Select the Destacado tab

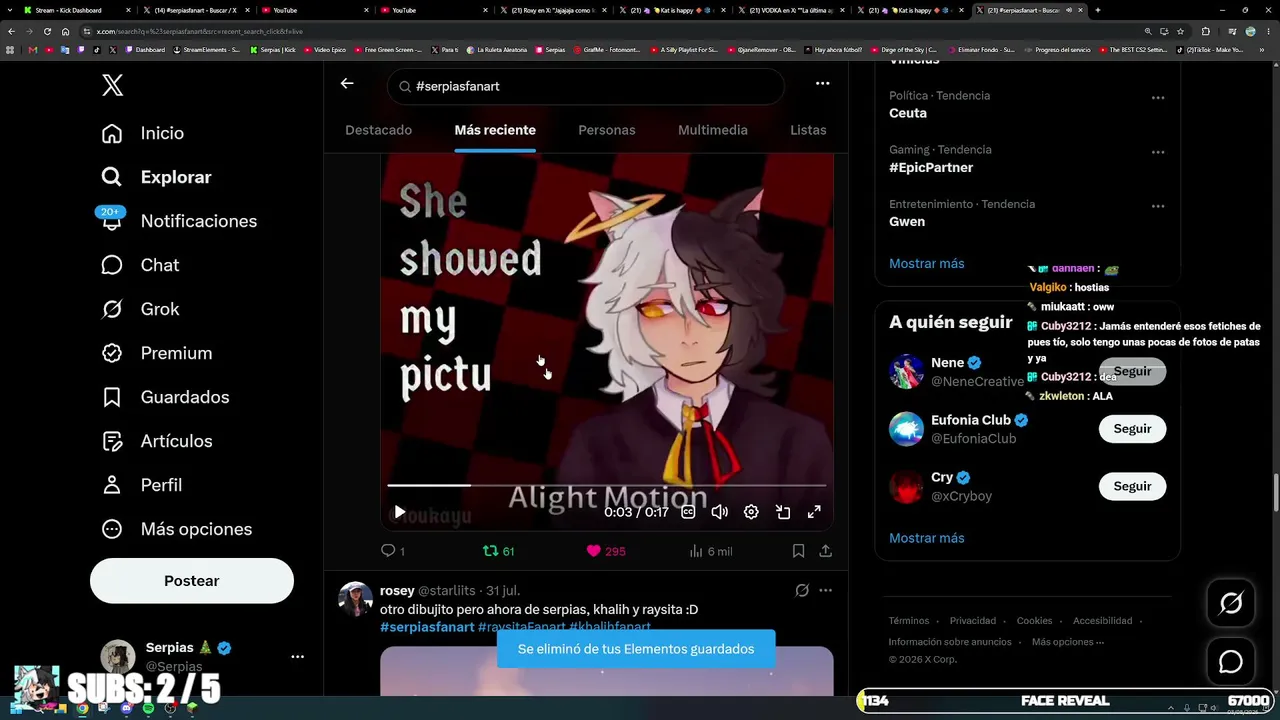(378, 130)
